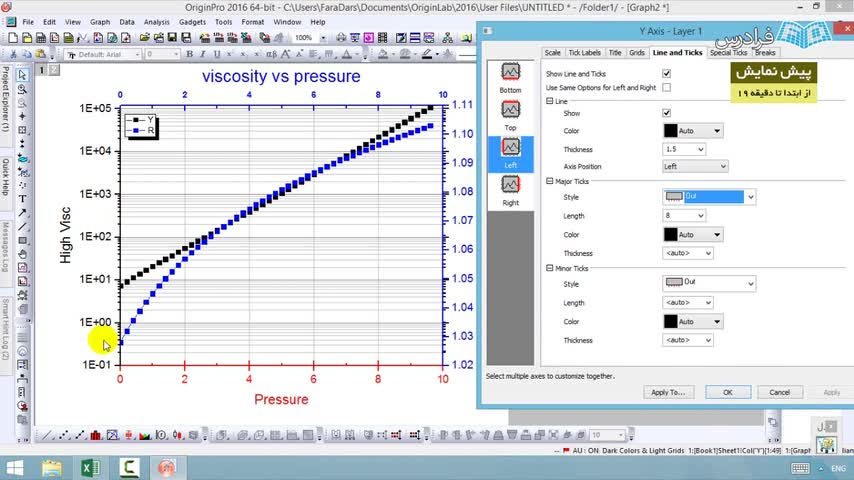Open the Analysis menu
This screenshot has width=854, height=480.
tap(156, 22)
